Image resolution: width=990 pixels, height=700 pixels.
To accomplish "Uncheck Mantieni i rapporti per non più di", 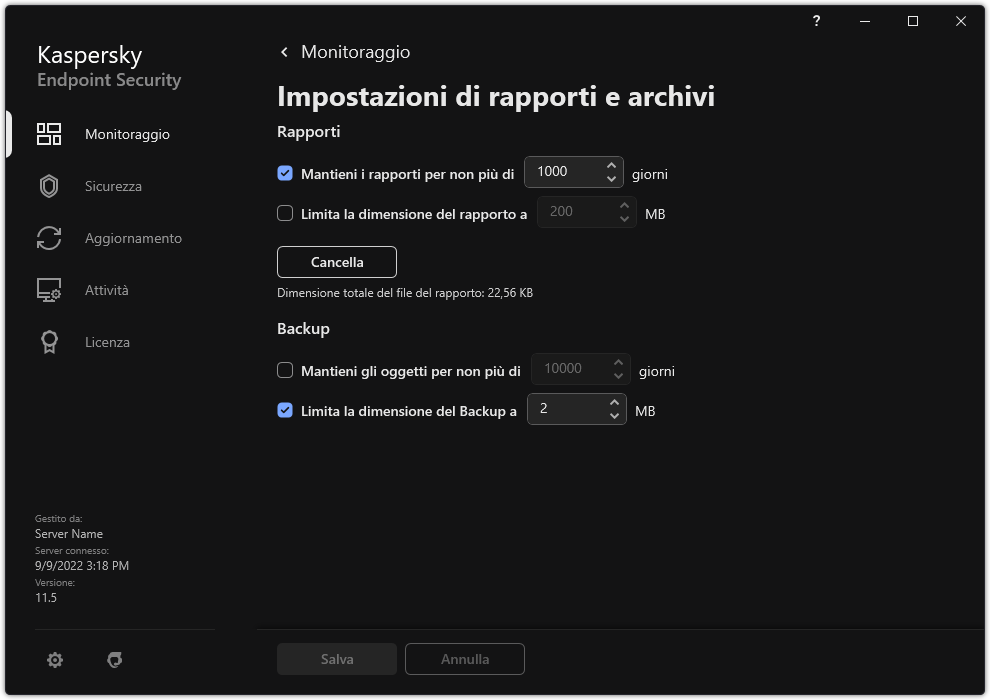I will pyautogui.click(x=285, y=172).
